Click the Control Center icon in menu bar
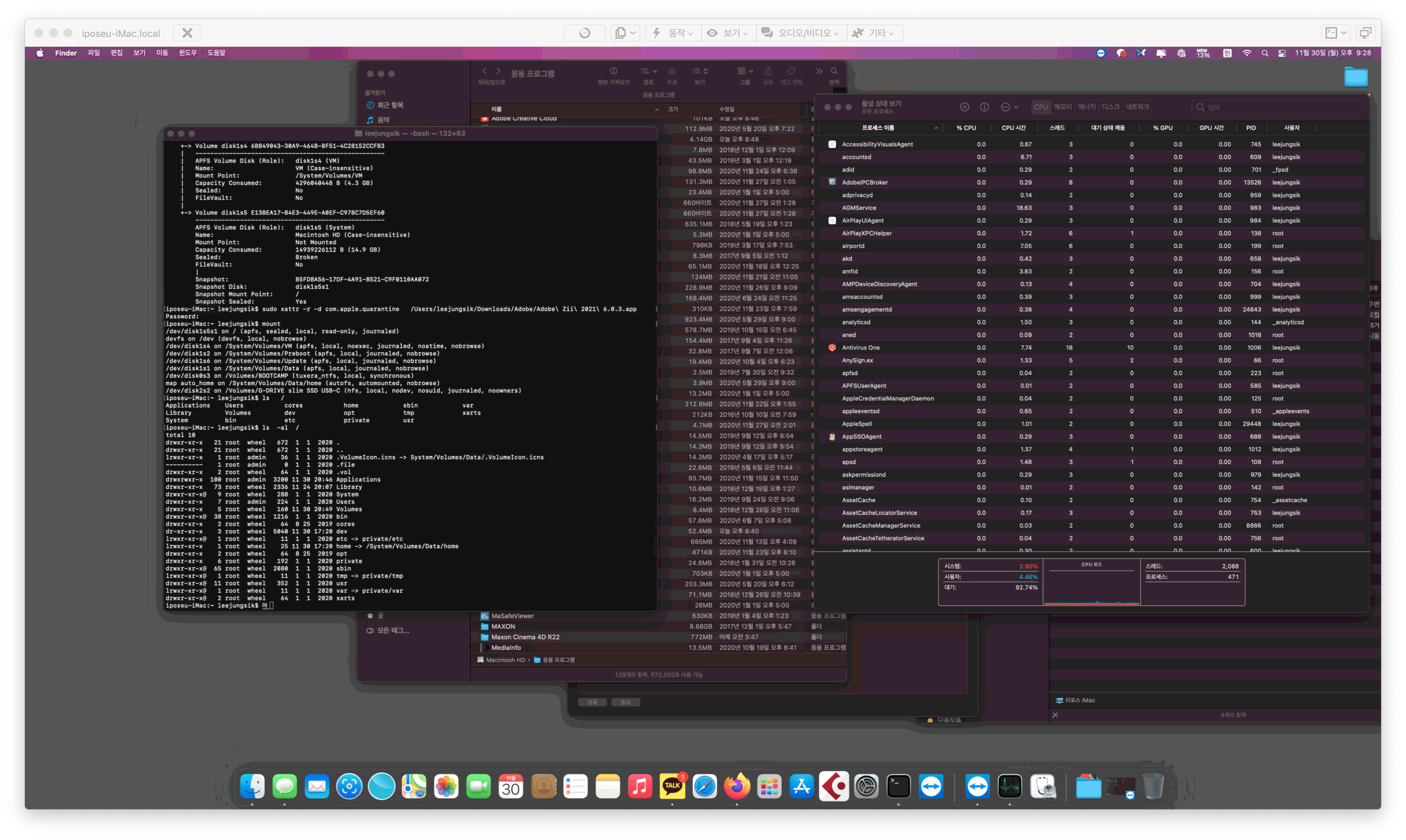Viewport: 1406px width, 840px height. point(1282,53)
